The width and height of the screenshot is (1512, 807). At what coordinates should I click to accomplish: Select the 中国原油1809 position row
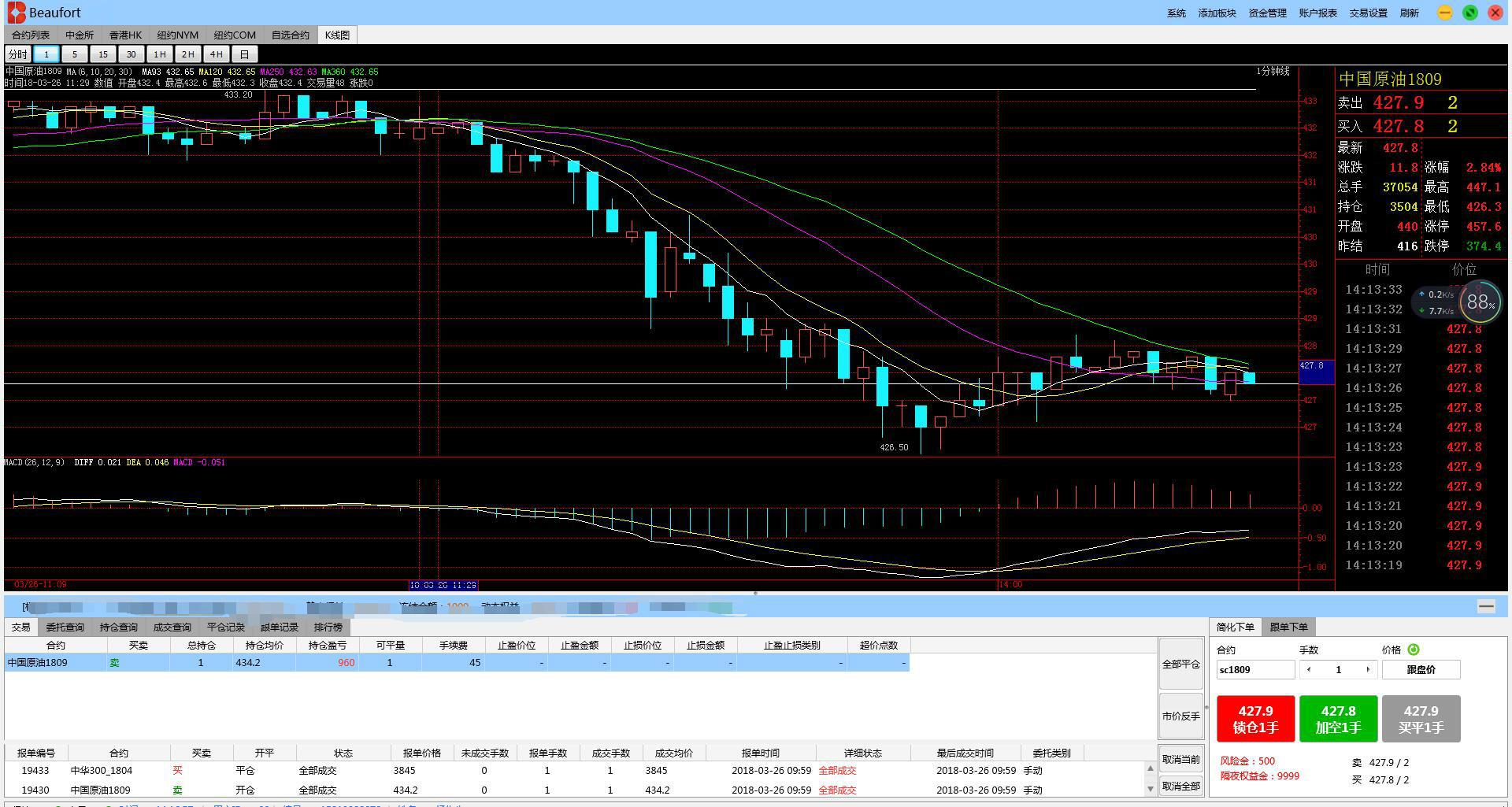click(457, 663)
